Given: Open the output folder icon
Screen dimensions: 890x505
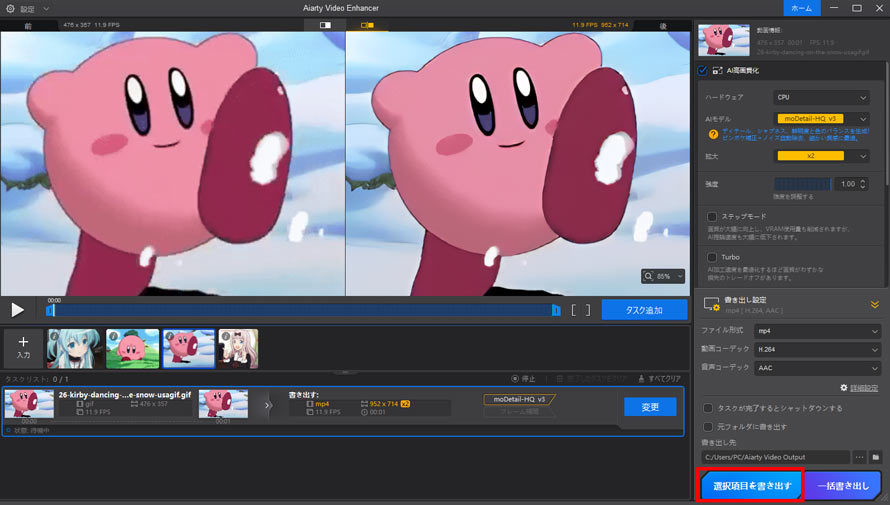Looking at the screenshot, I should click(x=875, y=457).
